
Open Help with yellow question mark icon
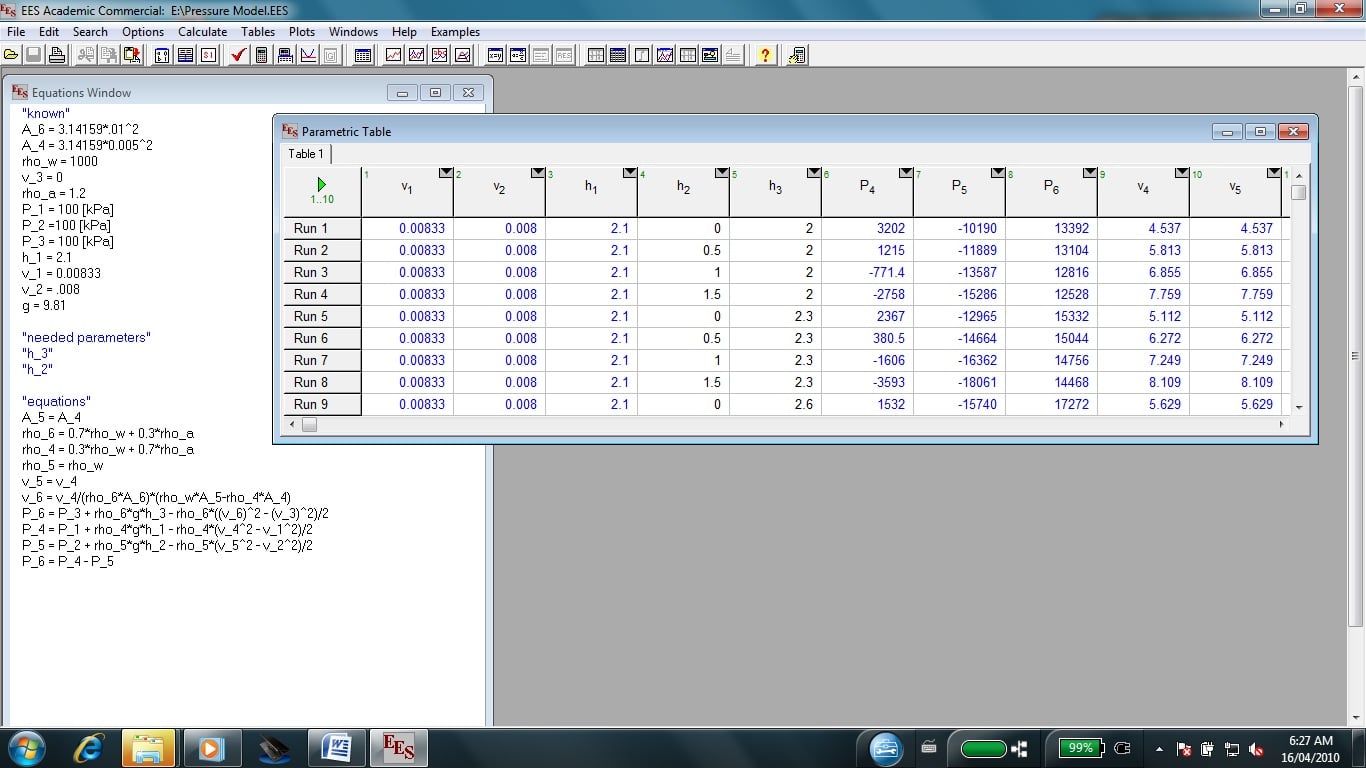point(765,55)
